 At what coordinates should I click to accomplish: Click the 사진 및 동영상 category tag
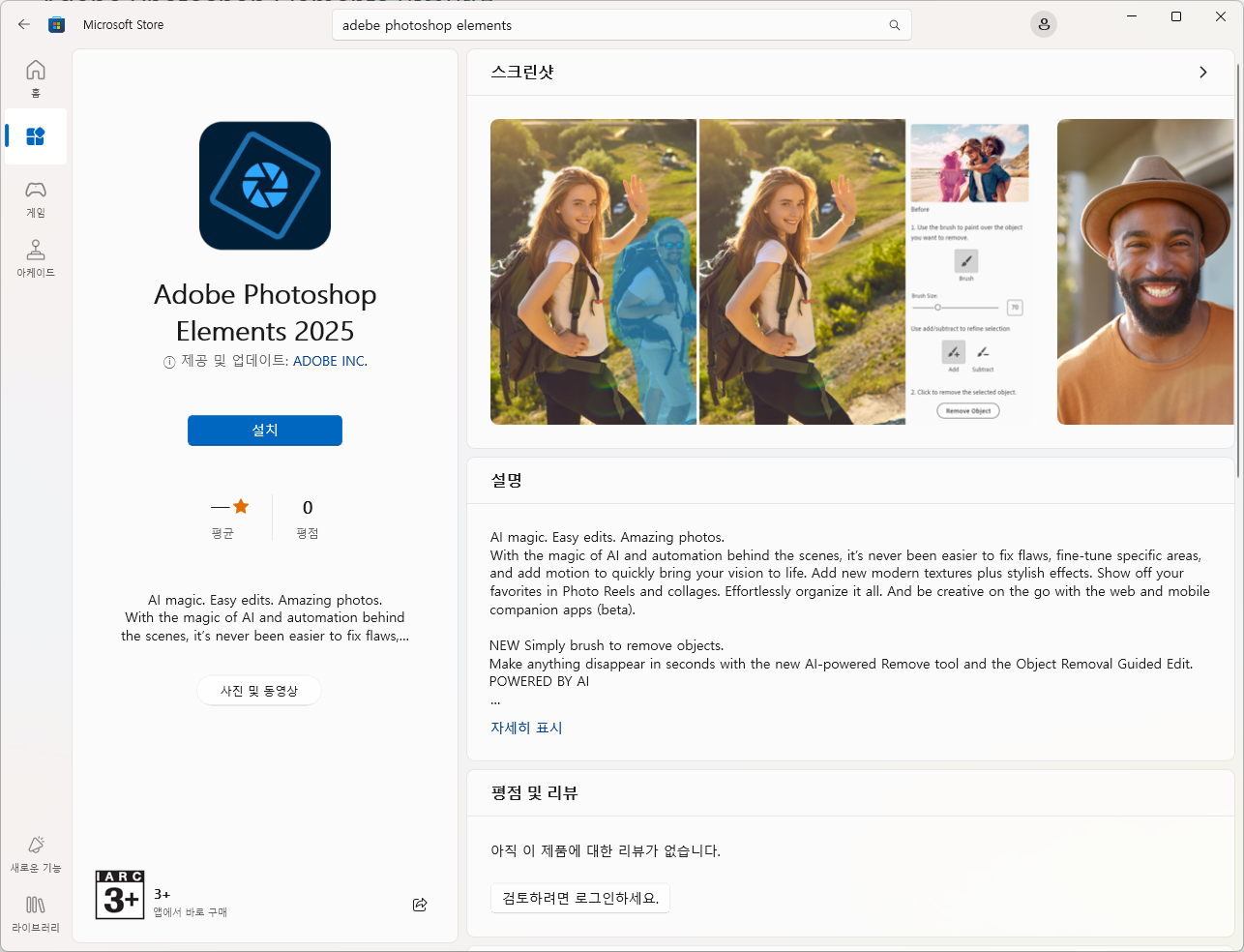tap(259, 691)
